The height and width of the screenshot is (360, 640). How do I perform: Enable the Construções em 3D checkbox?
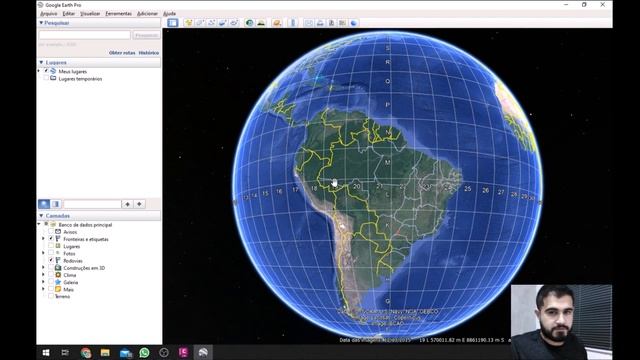click(x=51, y=268)
